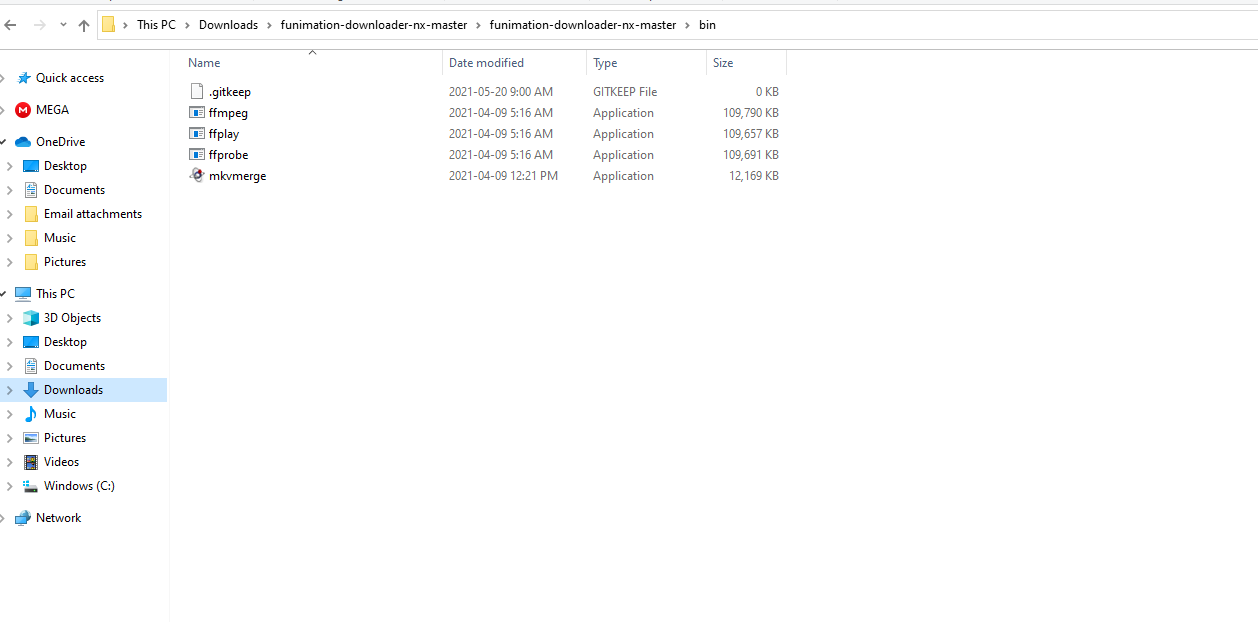
Task: Expand the Network tree node
Action: tap(3, 518)
